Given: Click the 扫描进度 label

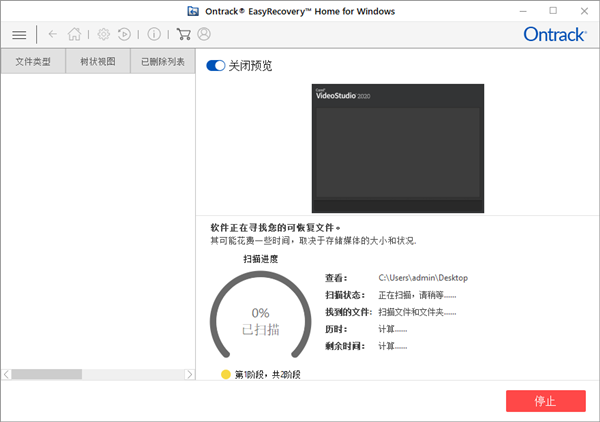Looking at the screenshot, I should (261, 259).
